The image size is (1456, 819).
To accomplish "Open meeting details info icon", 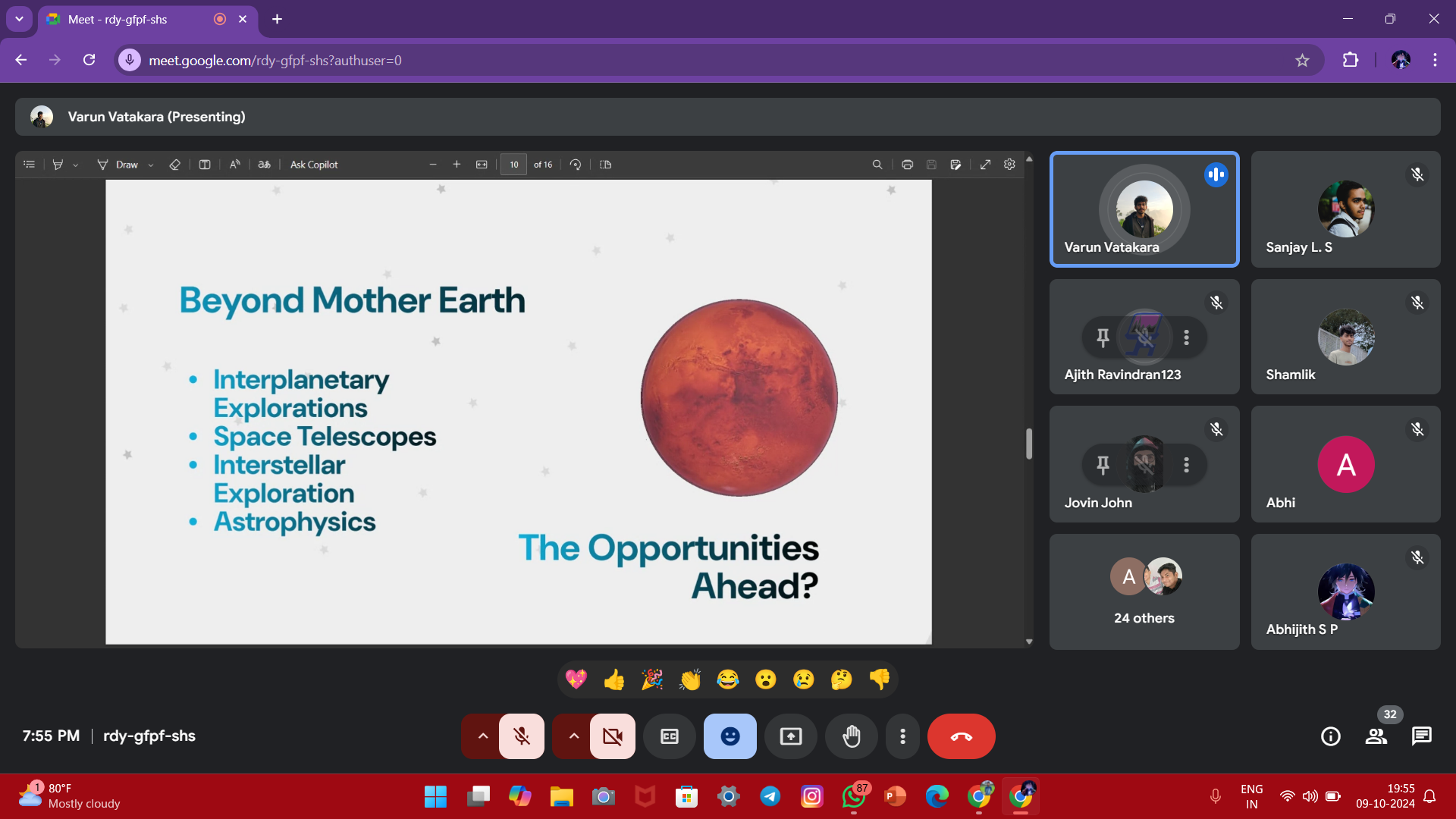I will tap(1330, 736).
